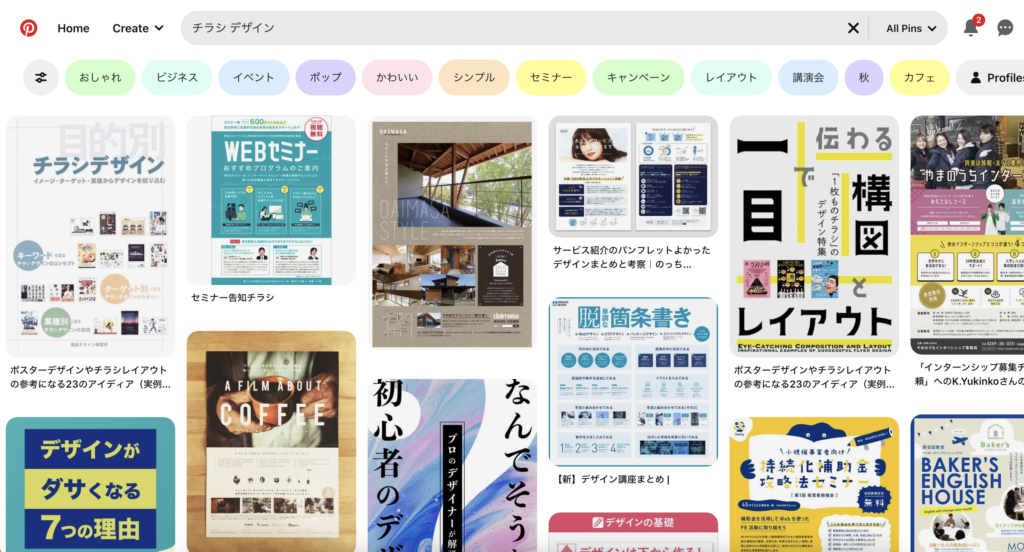Click the サービス紹介のパンフレットよかった caption
The height and width of the screenshot is (552, 1024).
[632, 257]
